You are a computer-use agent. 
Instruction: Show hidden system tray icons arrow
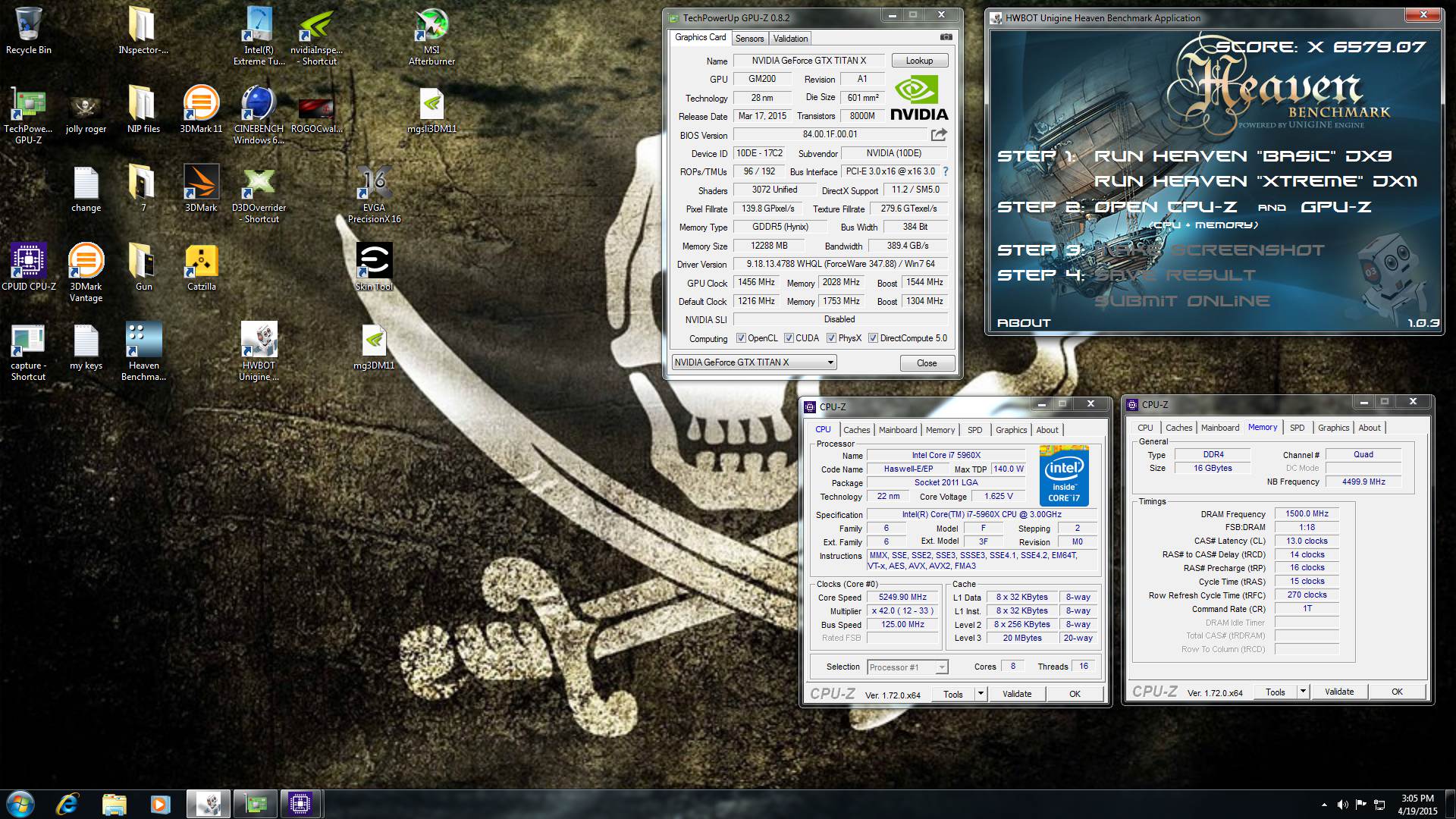[x=1324, y=805]
